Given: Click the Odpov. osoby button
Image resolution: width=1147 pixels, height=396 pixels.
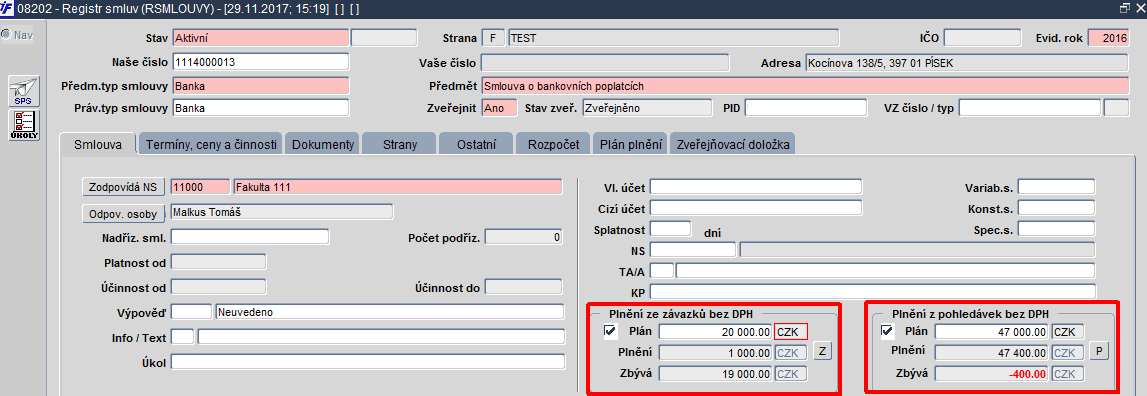Looking at the screenshot, I should click(124, 214).
